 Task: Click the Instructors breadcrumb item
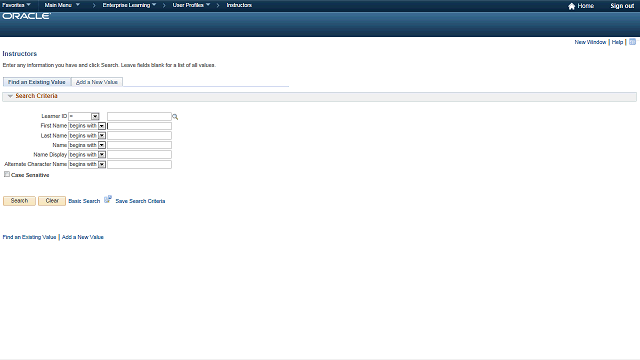[239, 5]
